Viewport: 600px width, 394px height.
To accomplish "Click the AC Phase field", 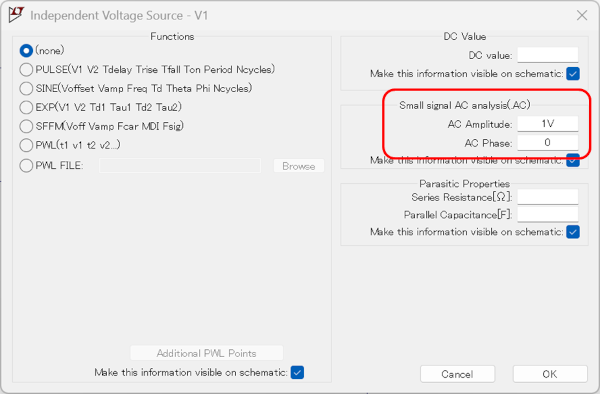I will point(548,142).
